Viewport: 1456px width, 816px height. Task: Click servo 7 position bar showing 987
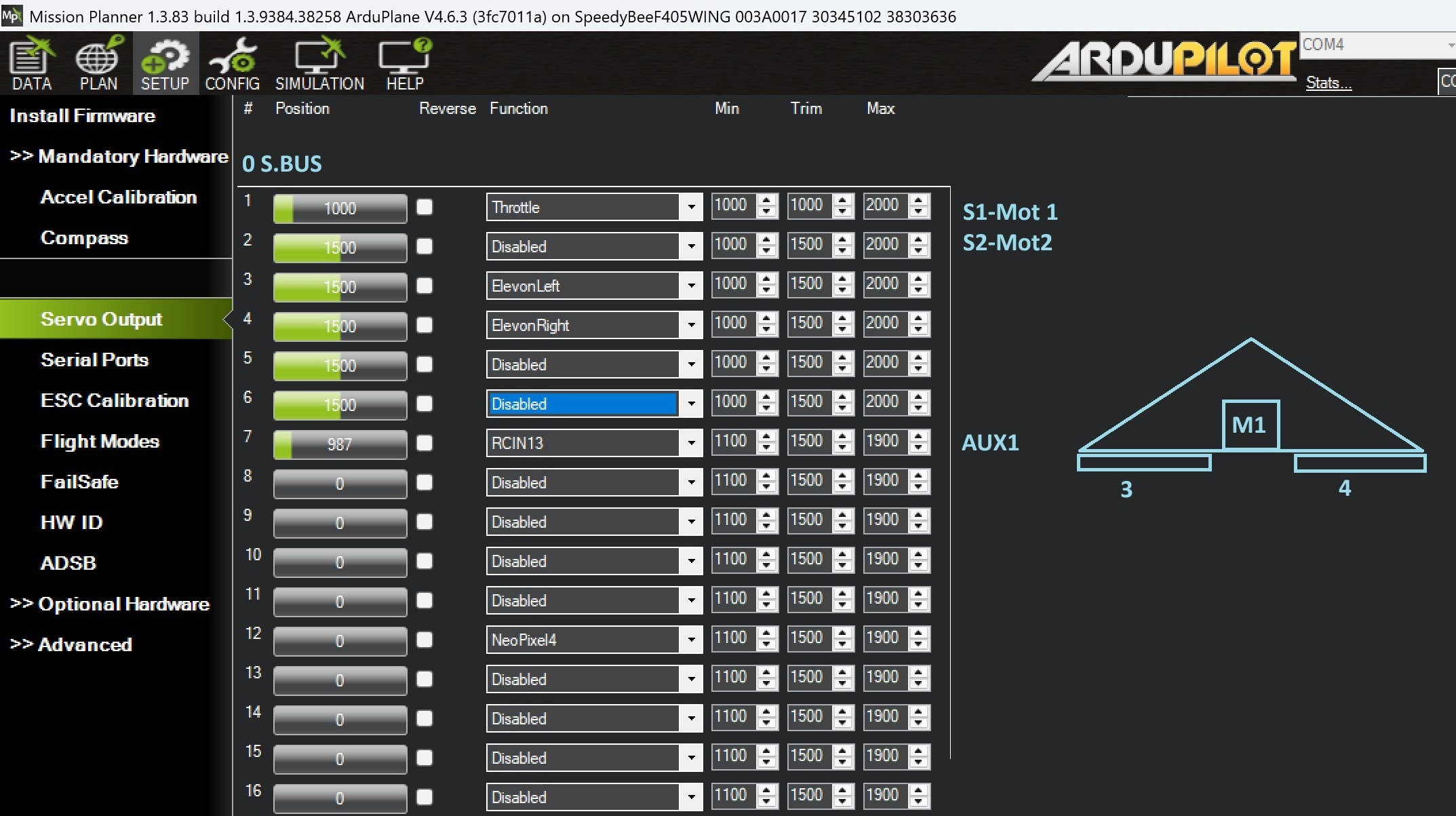340,444
